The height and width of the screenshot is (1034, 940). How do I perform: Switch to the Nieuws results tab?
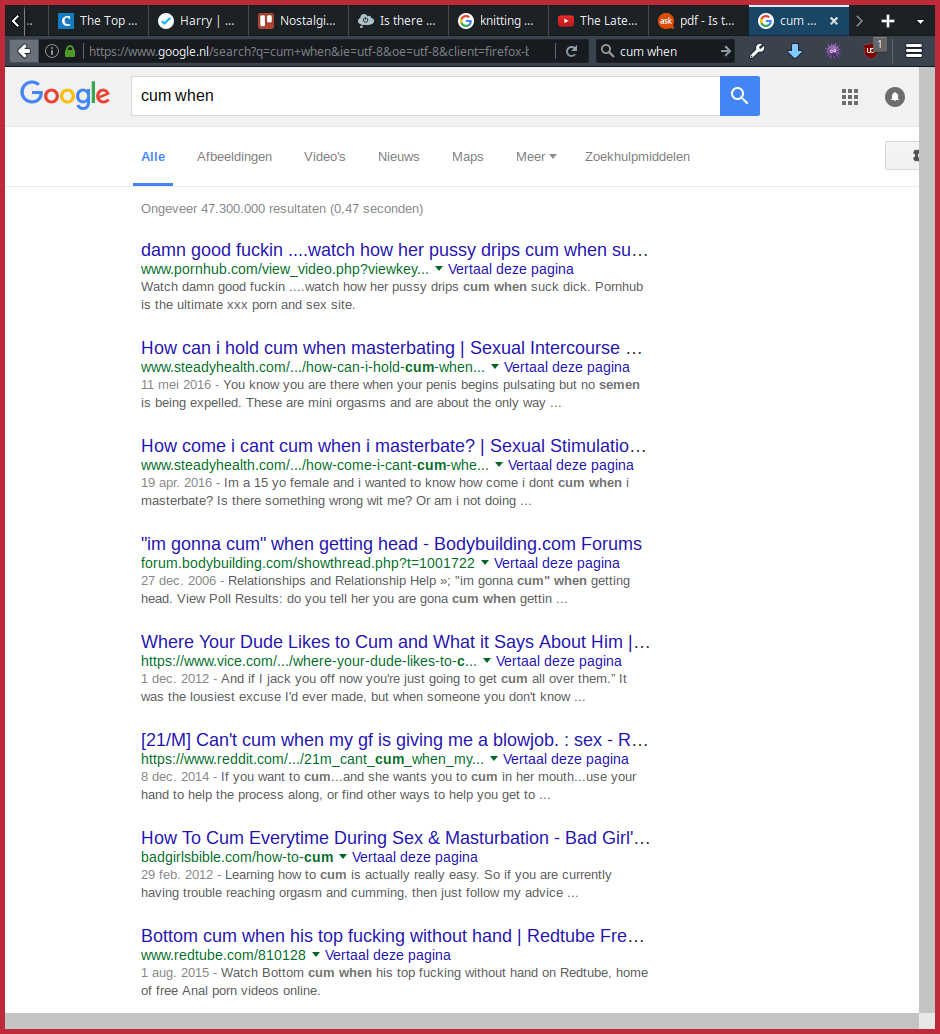[x=398, y=157]
